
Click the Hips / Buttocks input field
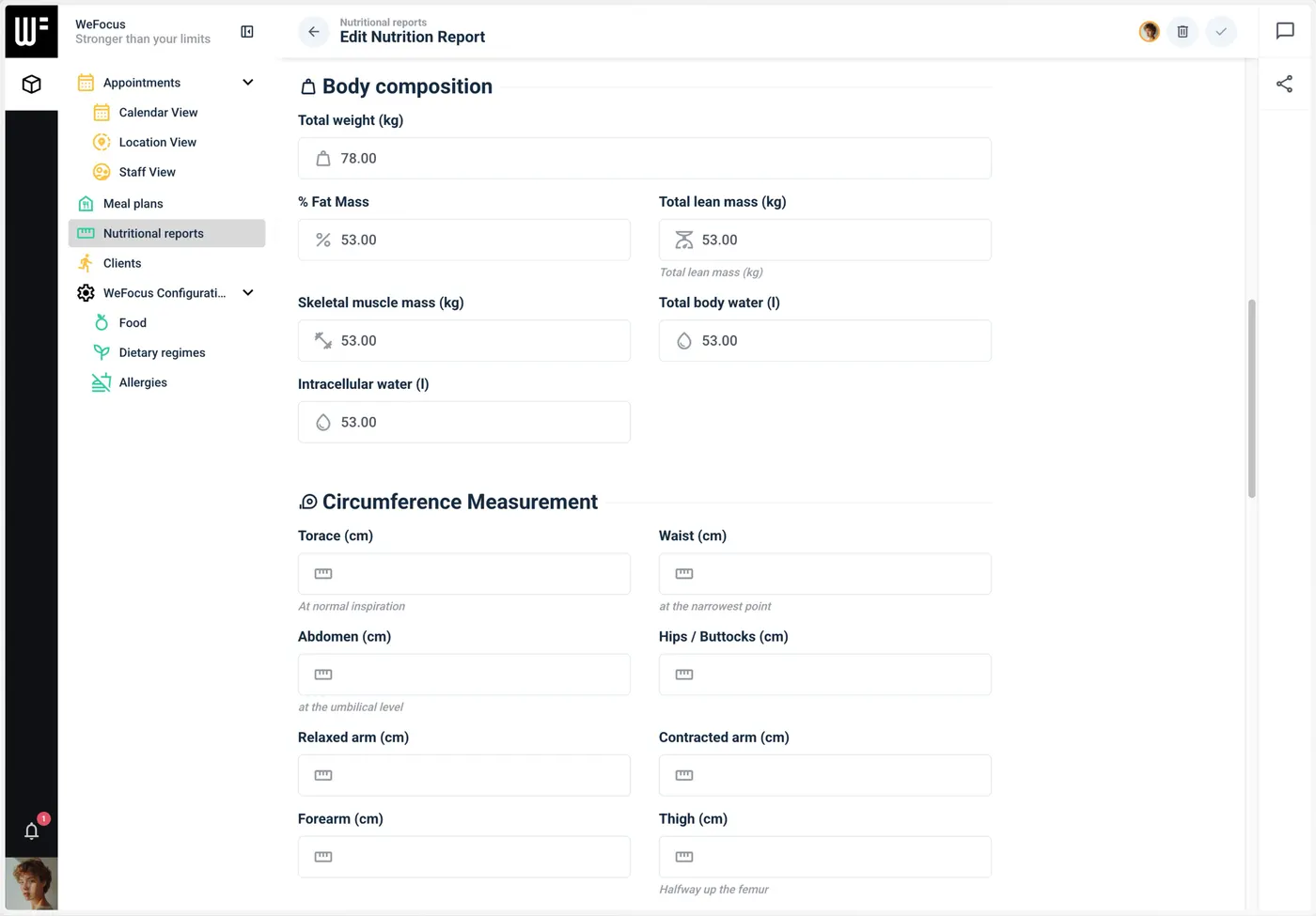(824, 675)
